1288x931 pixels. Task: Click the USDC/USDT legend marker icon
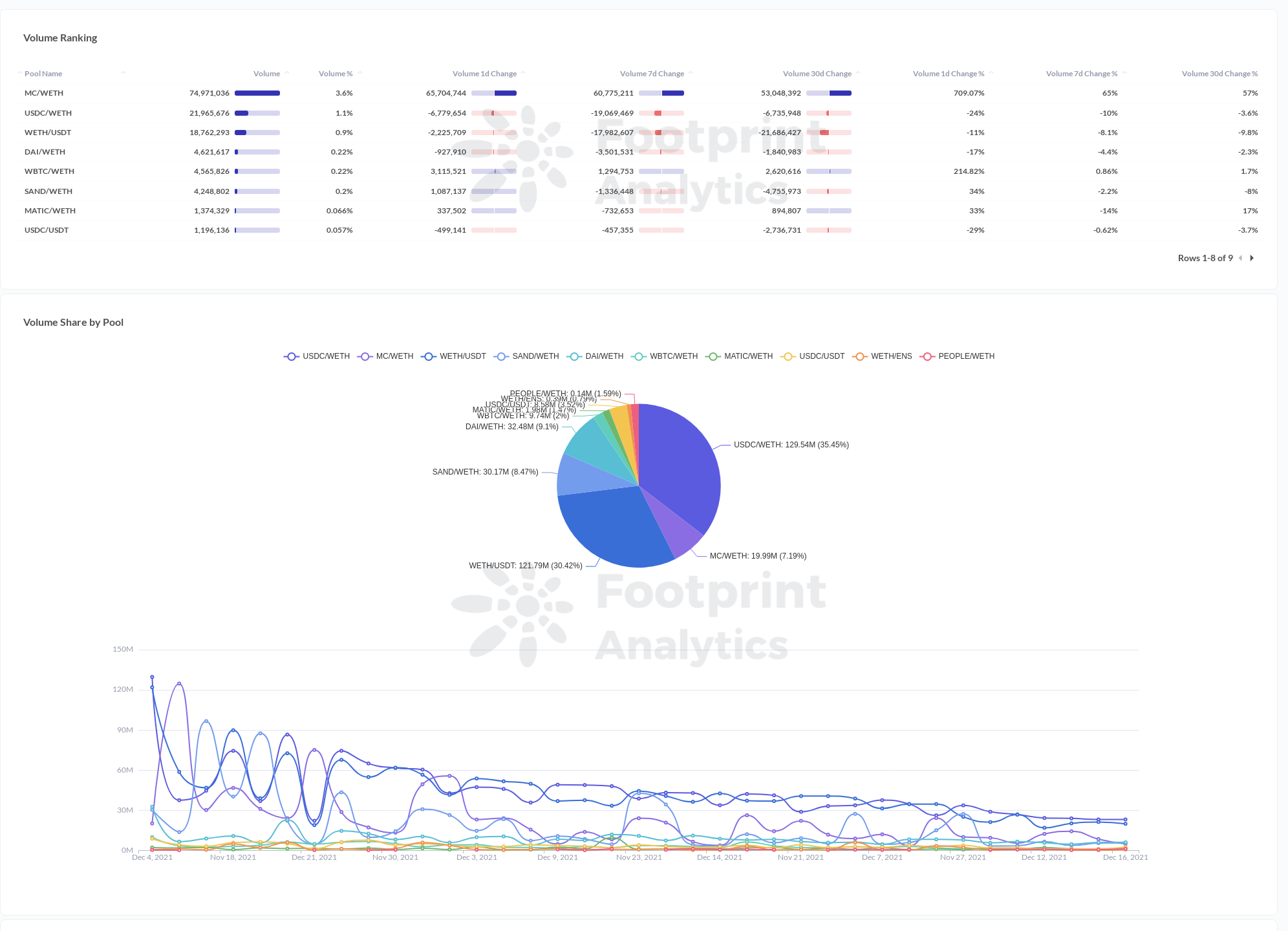(789, 356)
